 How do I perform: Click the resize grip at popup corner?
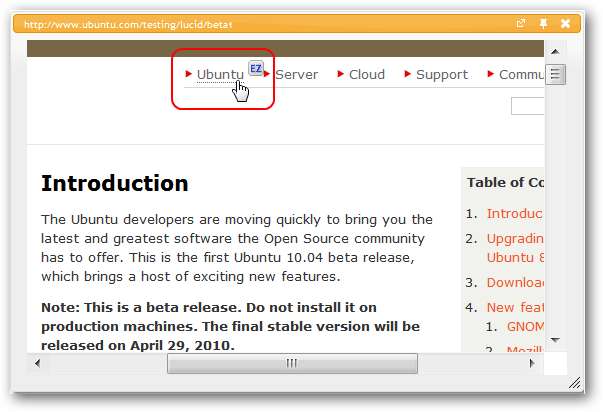pyautogui.click(x=575, y=383)
